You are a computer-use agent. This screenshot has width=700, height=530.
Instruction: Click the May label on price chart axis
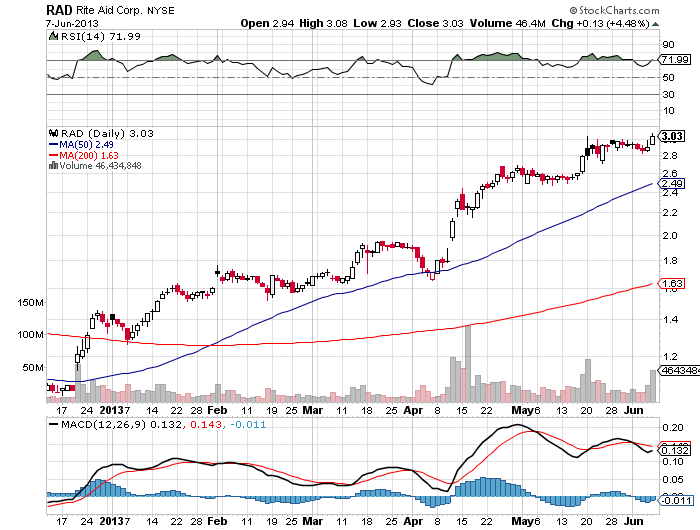pos(522,410)
